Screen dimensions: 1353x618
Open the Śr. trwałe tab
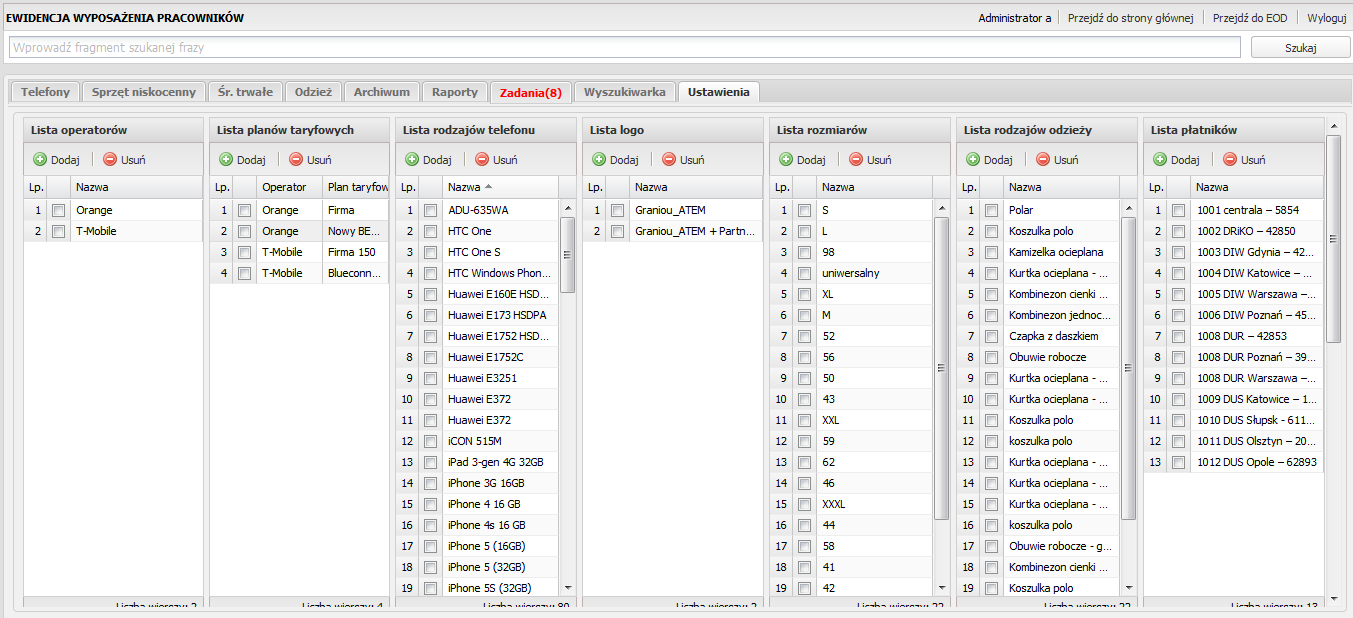click(x=245, y=92)
